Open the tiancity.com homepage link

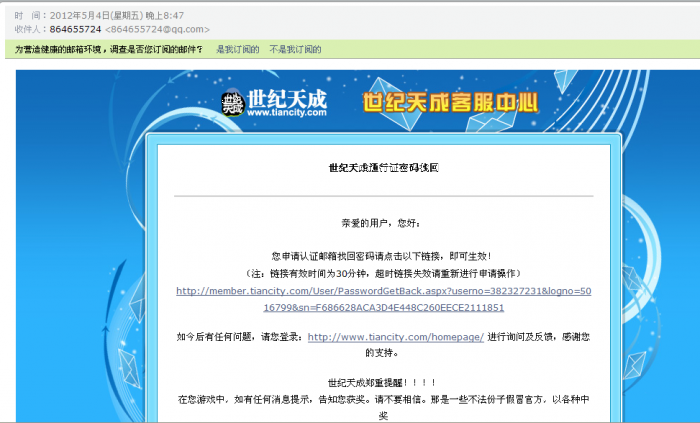click(396, 337)
